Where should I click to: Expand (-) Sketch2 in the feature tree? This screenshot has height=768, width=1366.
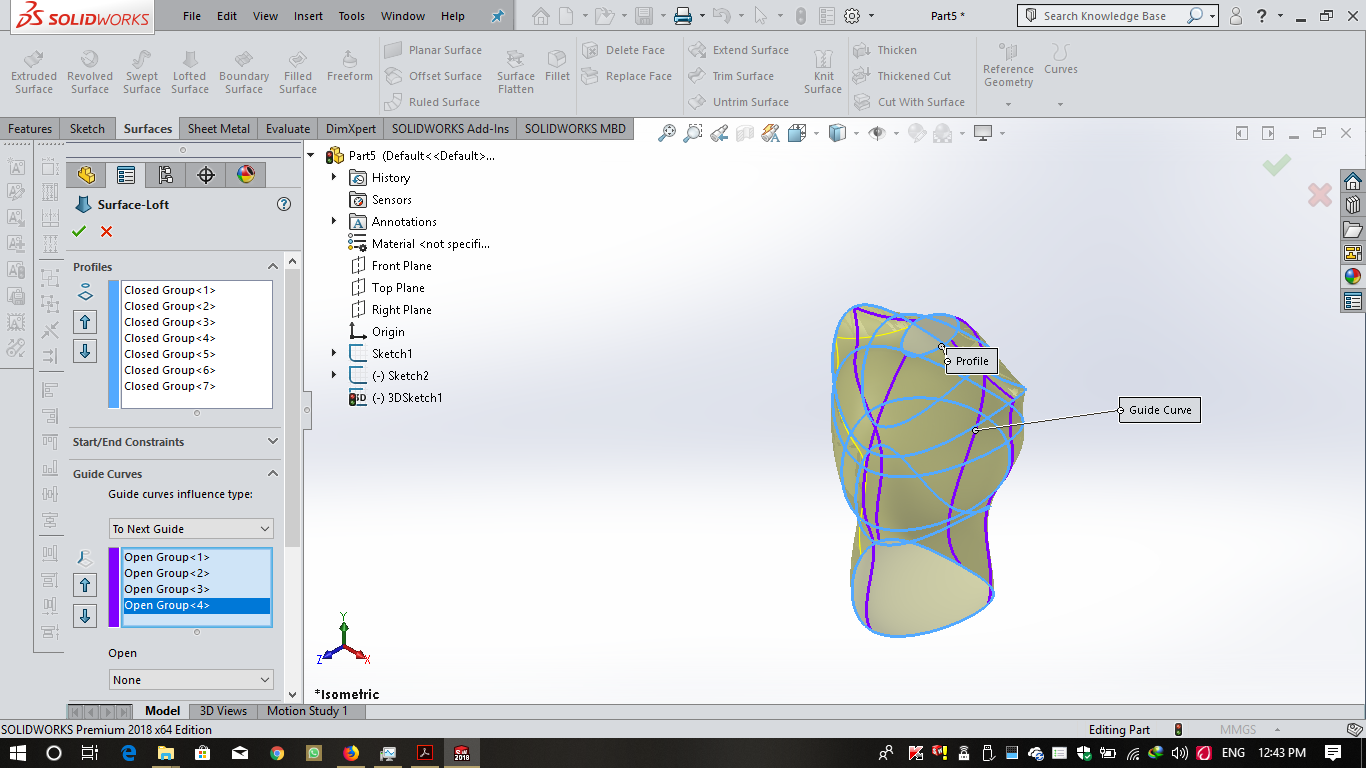pos(334,375)
